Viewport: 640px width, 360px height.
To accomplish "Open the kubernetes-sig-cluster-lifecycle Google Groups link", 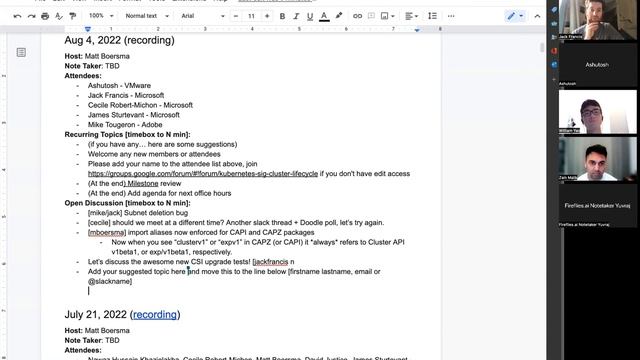I will 203,173.
